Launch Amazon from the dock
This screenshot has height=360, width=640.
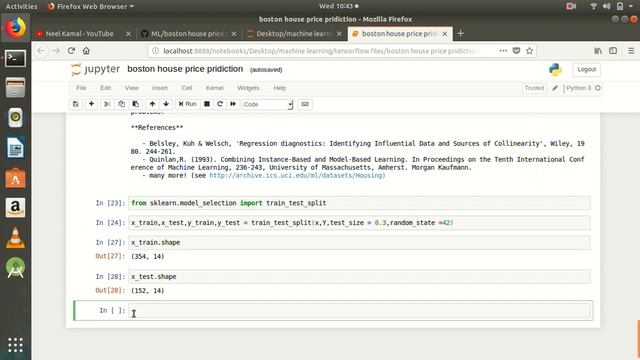16,208
